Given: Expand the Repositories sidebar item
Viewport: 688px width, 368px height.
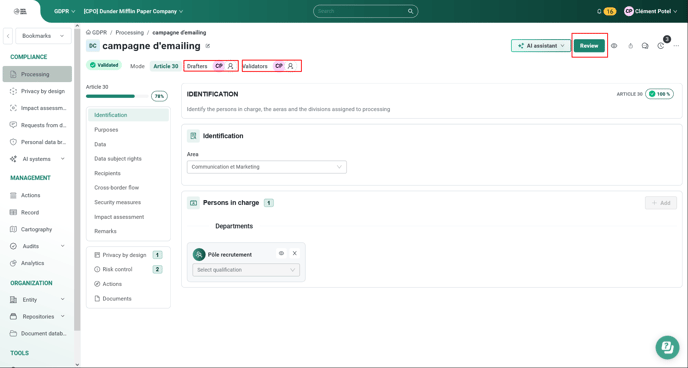Looking at the screenshot, I should (37, 317).
